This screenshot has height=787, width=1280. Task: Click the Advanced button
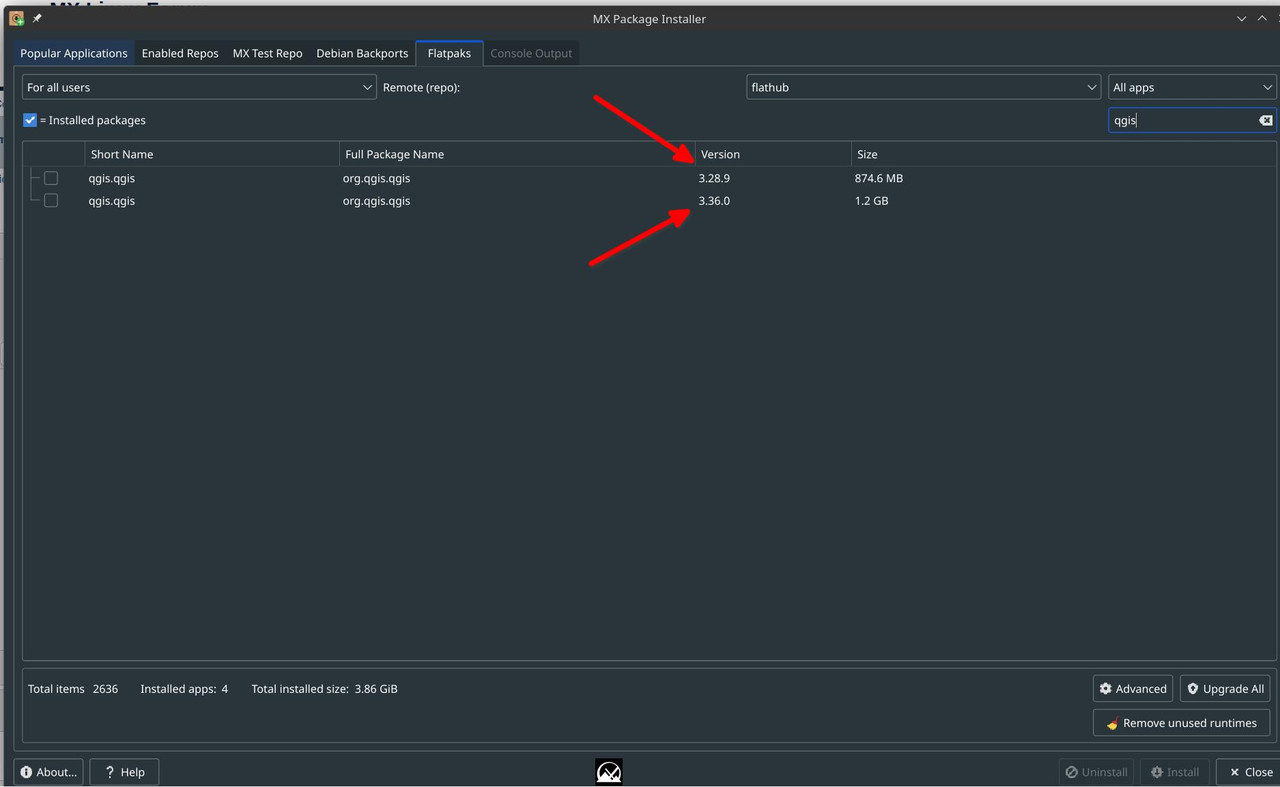pyautogui.click(x=1133, y=689)
